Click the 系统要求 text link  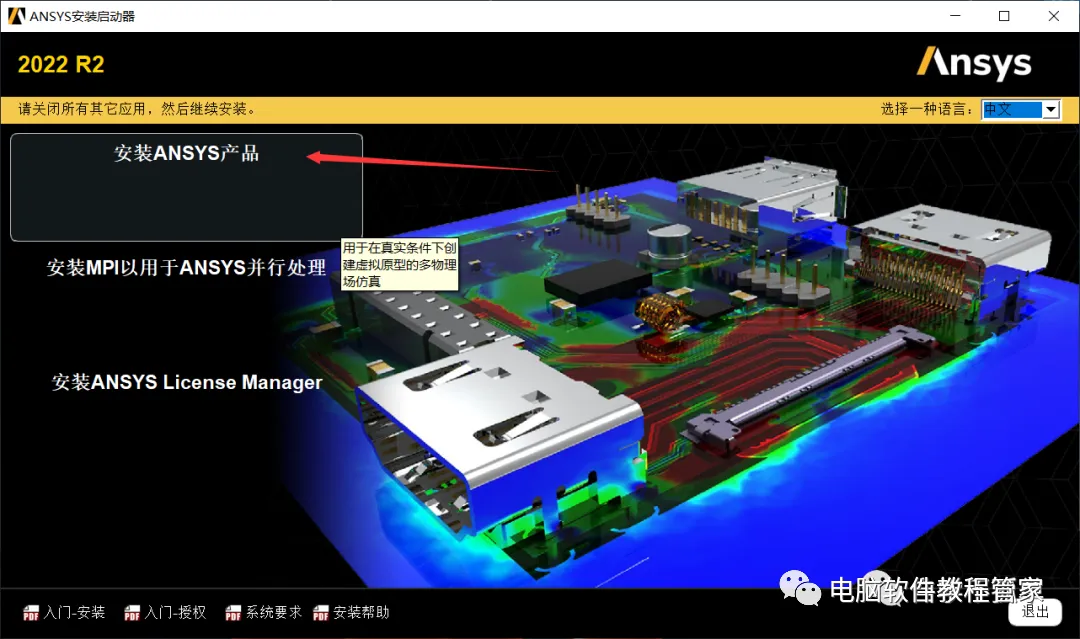pos(274,612)
